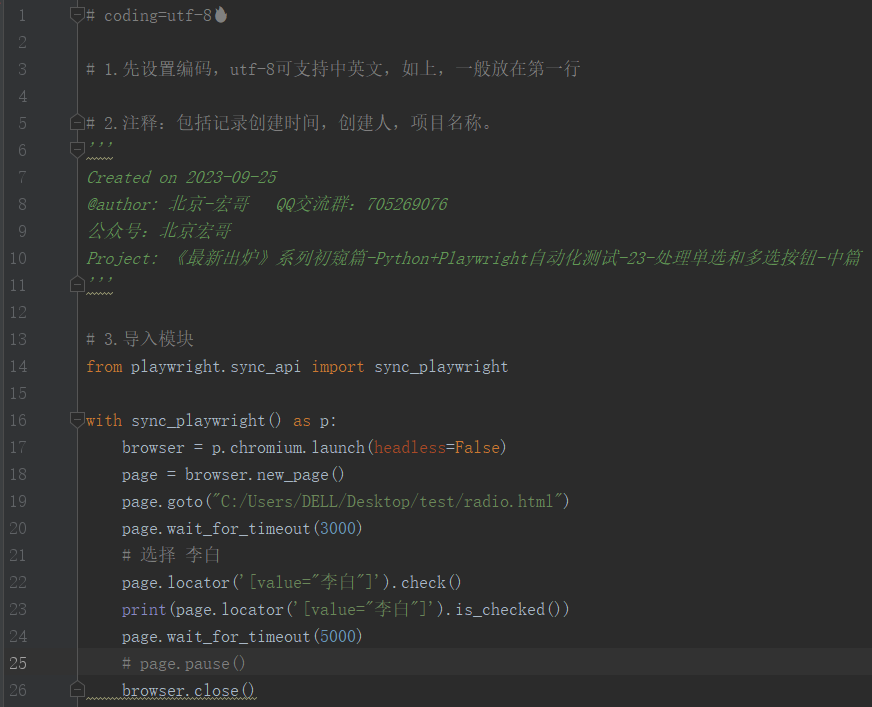Collapse docstring fold marker on line 6
872x707 pixels.
coord(77,149)
